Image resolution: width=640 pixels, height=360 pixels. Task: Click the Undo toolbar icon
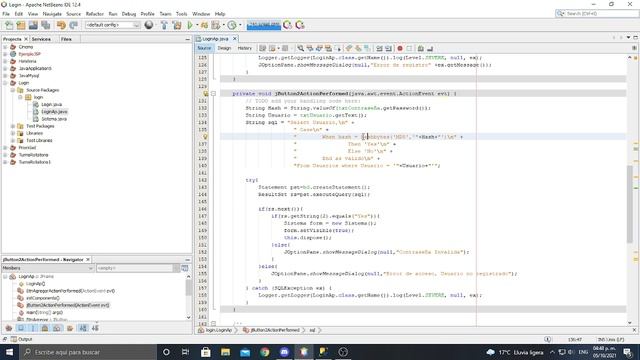[61, 25]
